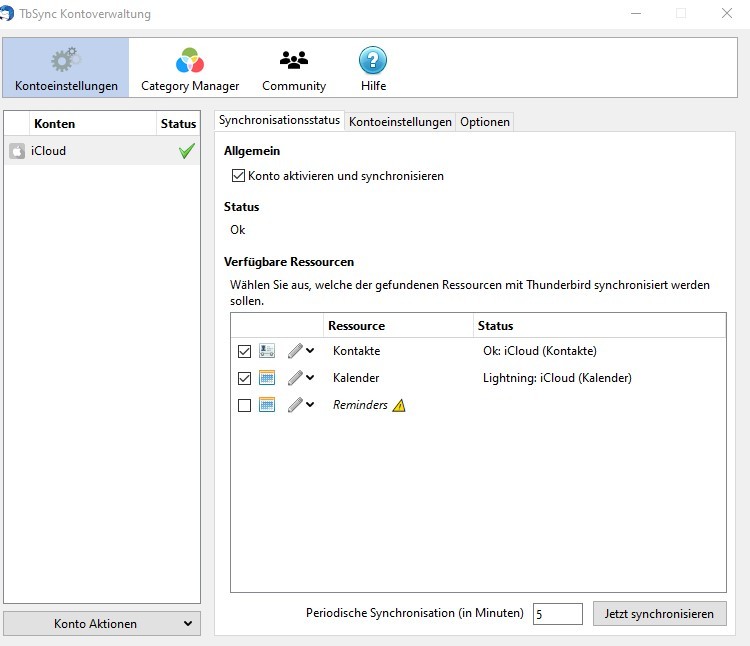Switch to the Optionen tab
Screen dimensions: 750x646
(x=485, y=121)
